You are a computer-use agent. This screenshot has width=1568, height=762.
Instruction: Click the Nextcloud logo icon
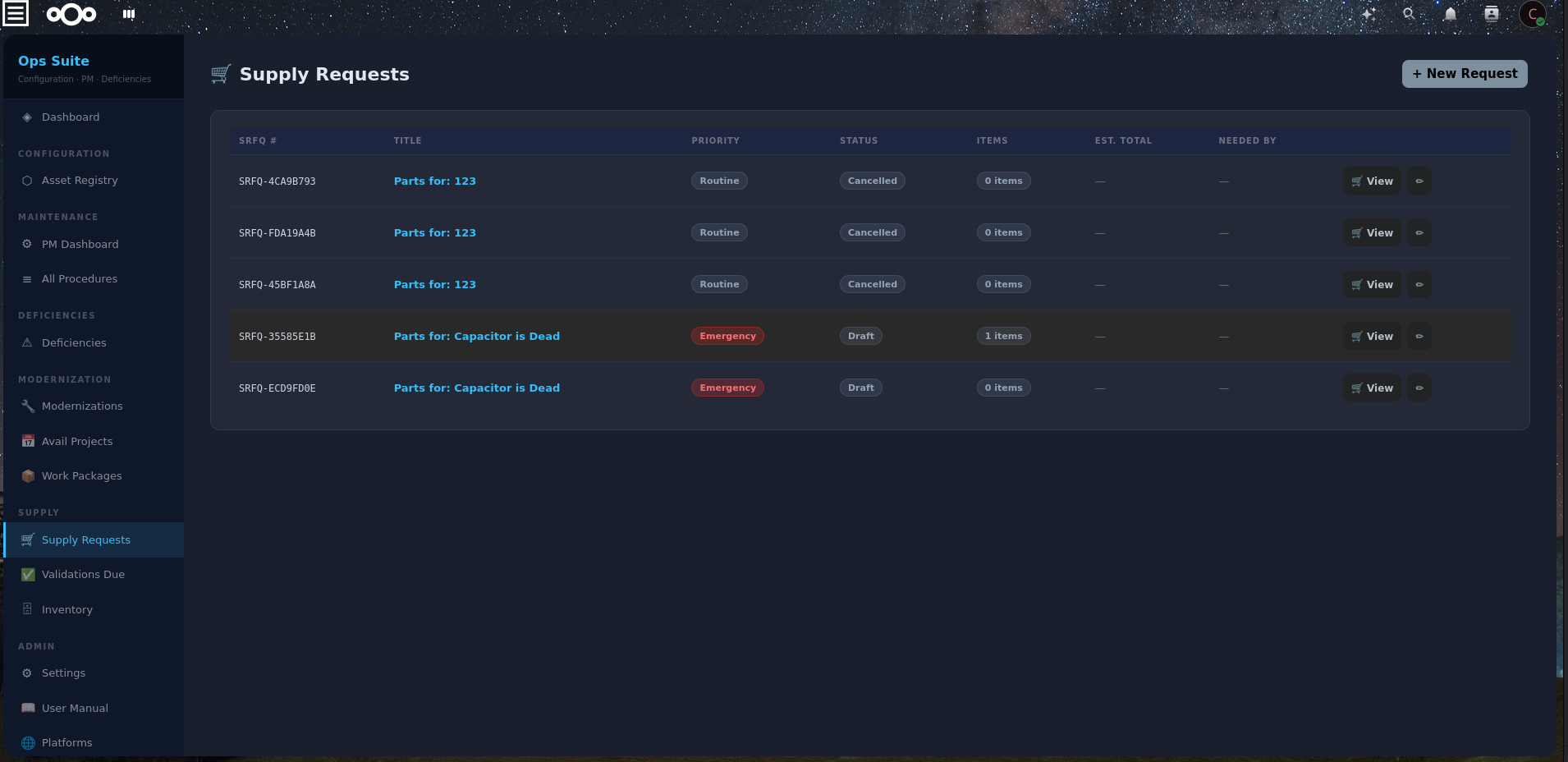pos(71,14)
